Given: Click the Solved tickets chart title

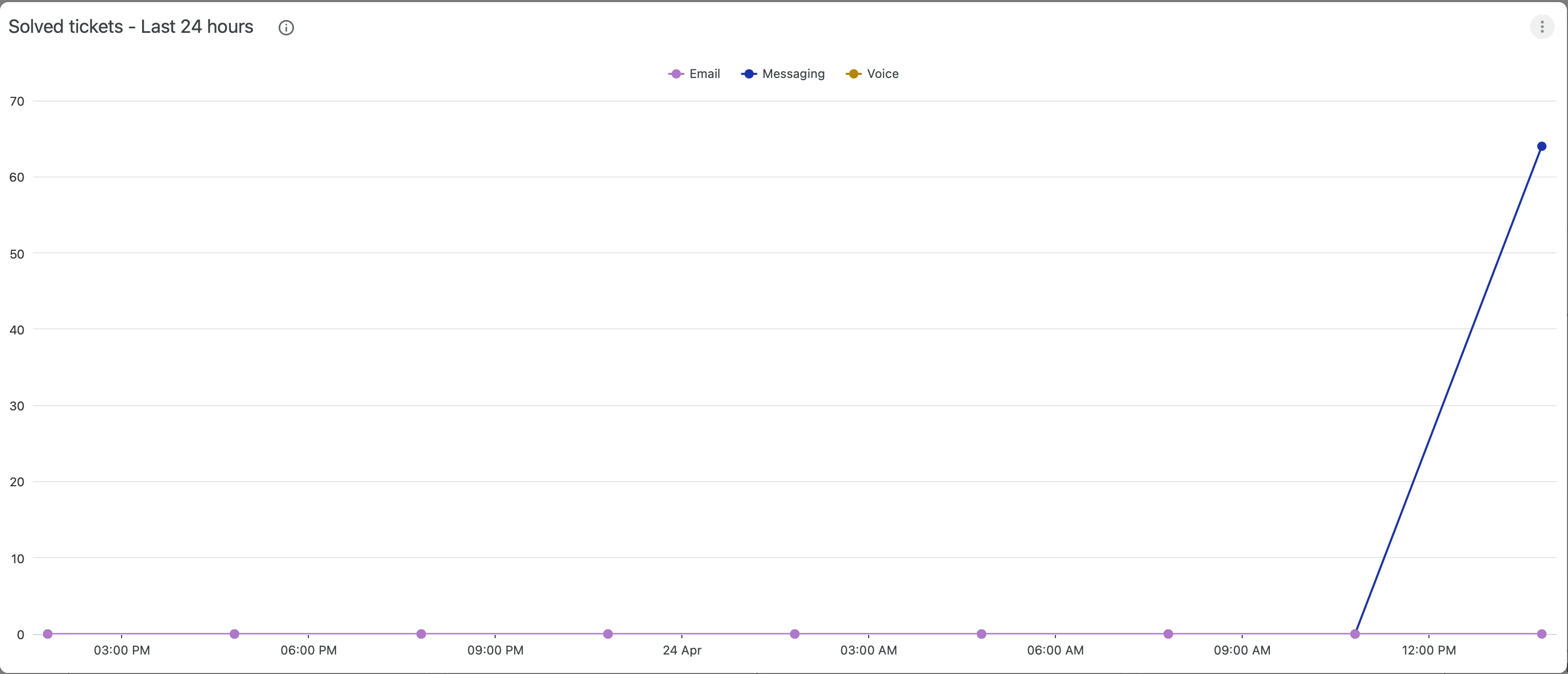Looking at the screenshot, I should (131, 27).
